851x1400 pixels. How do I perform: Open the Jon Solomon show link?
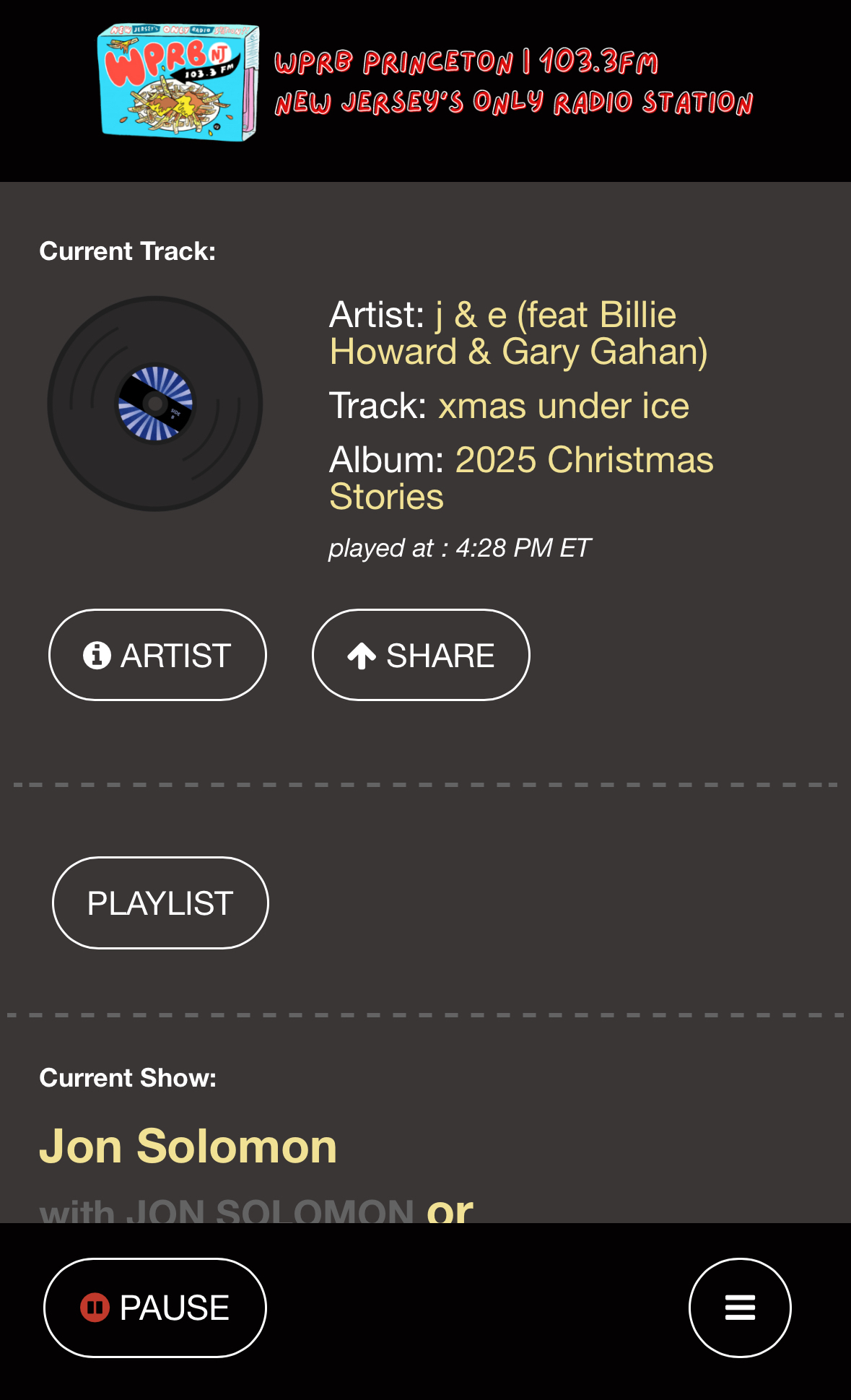(x=188, y=1146)
